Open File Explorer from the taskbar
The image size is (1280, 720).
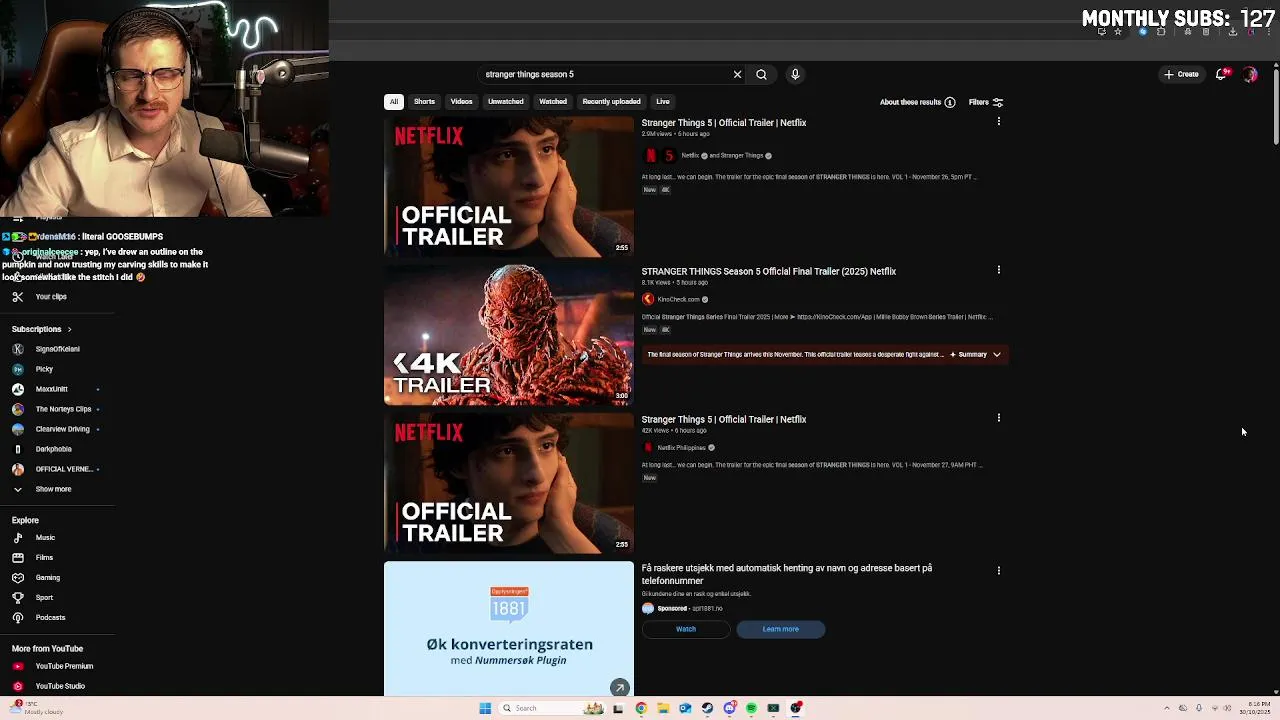[663, 708]
